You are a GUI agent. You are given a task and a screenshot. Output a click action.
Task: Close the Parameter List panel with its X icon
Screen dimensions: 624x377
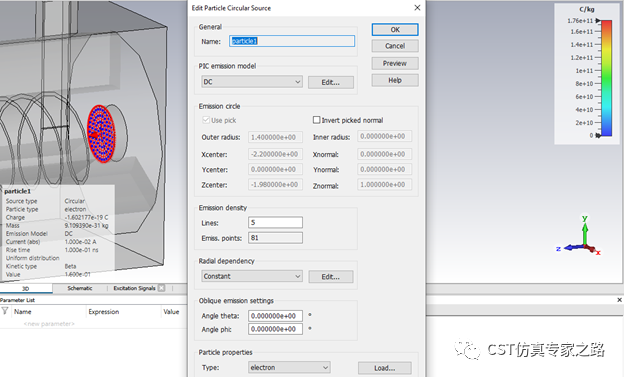(619, 300)
